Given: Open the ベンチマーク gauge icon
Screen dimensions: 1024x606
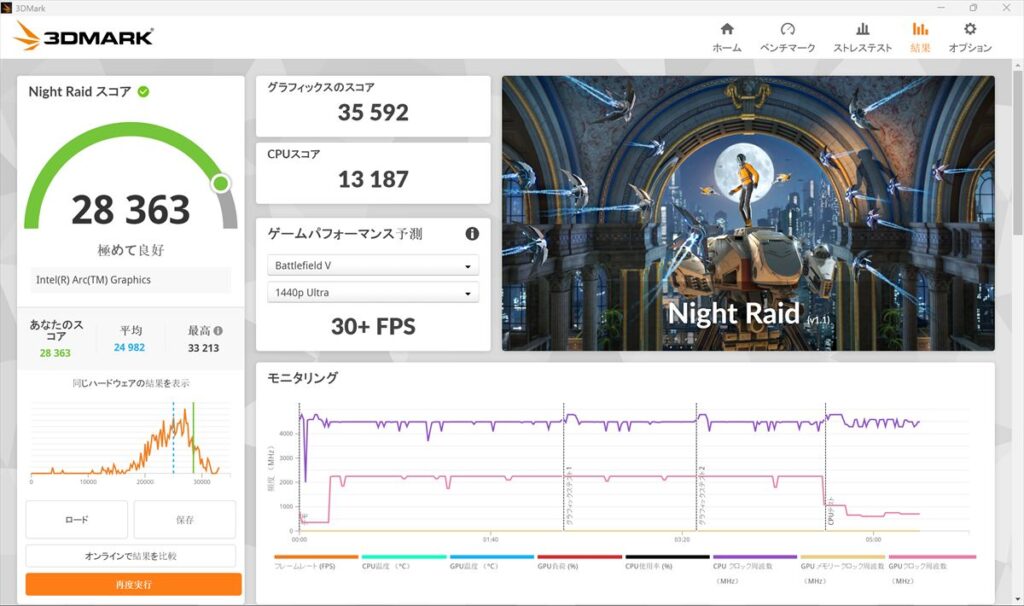Looking at the screenshot, I should 788,29.
